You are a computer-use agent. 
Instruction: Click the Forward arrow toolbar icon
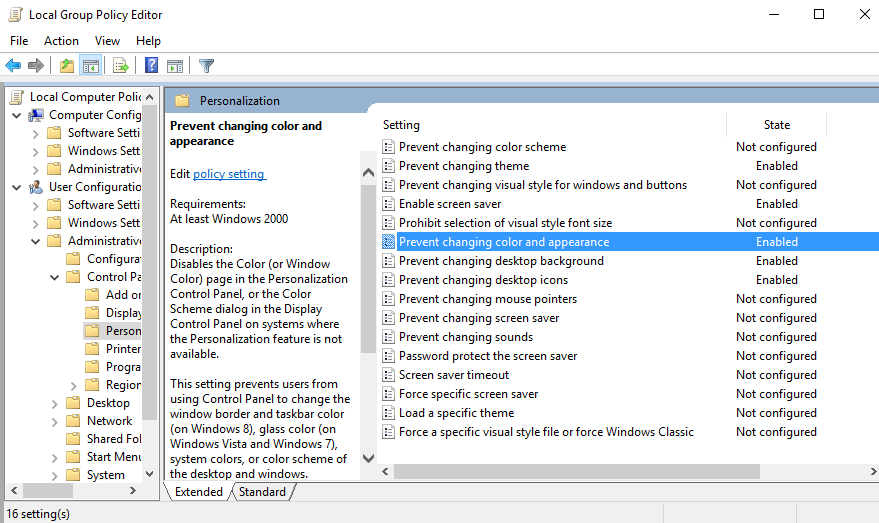coord(36,66)
